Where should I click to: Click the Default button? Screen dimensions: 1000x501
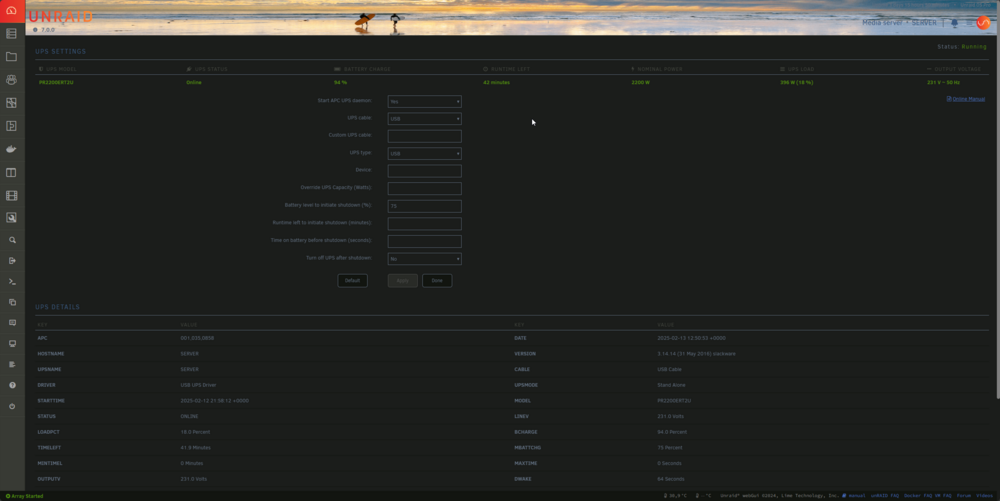click(x=352, y=280)
